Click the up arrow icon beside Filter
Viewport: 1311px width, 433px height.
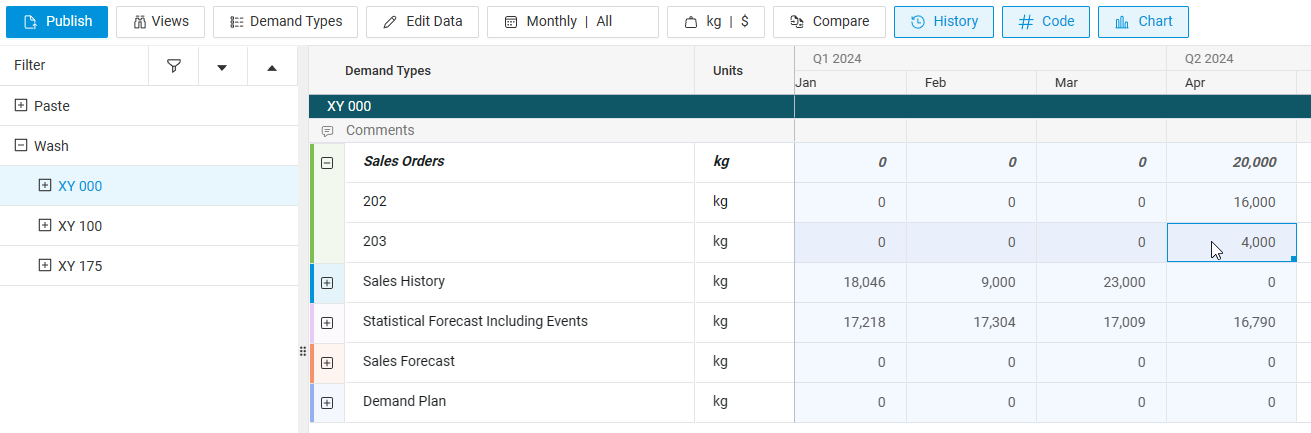tap(272, 67)
